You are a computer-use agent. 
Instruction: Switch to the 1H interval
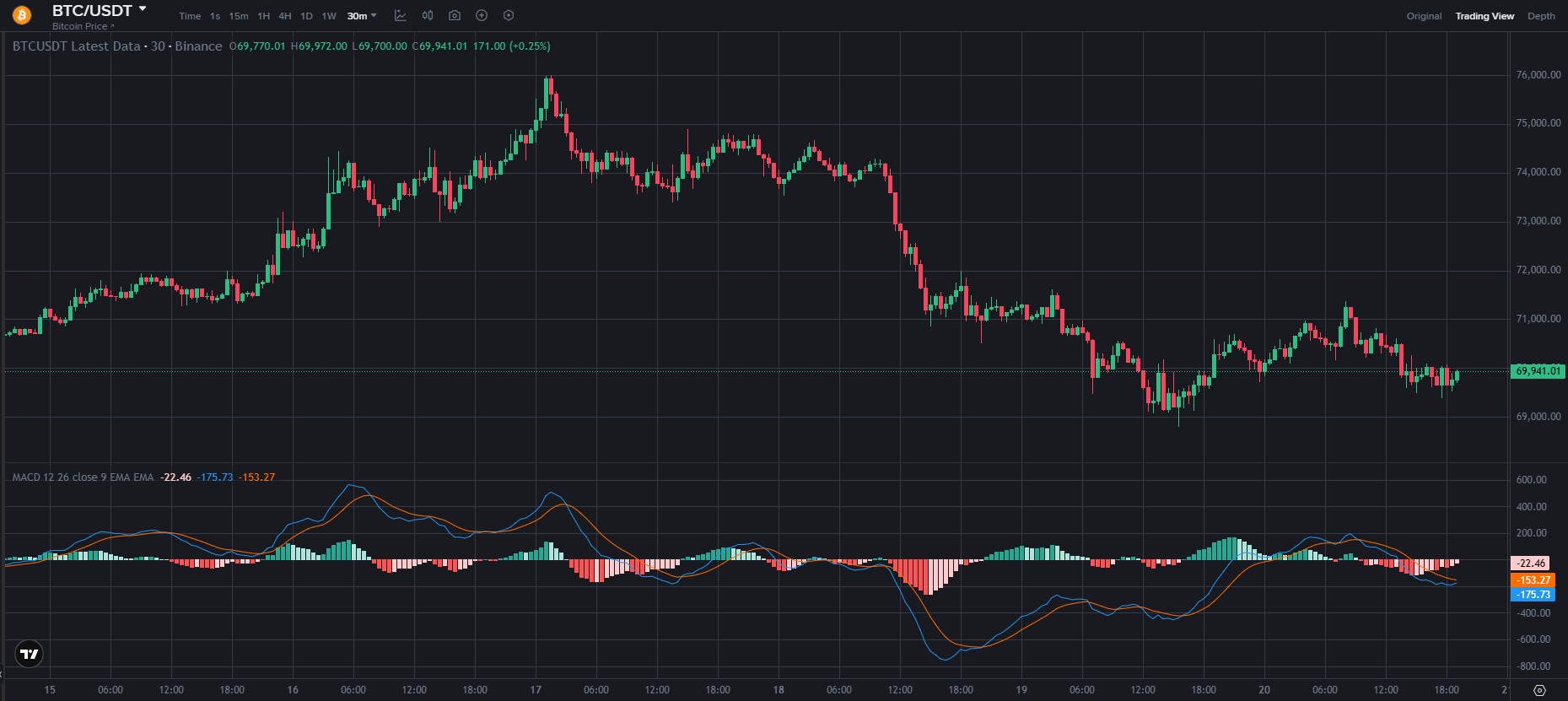(x=264, y=16)
